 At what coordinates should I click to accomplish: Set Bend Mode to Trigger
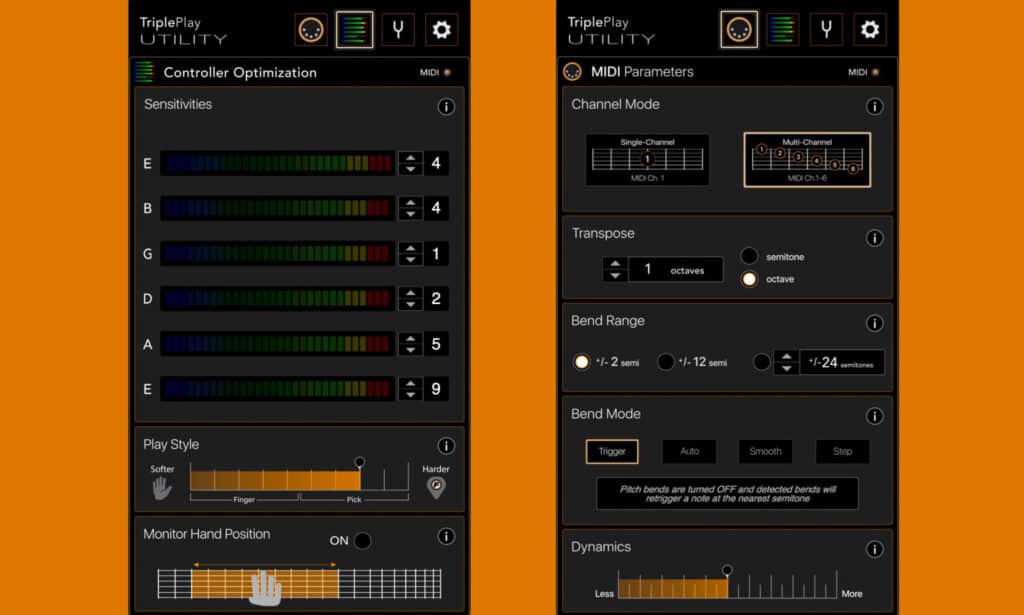(612, 451)
